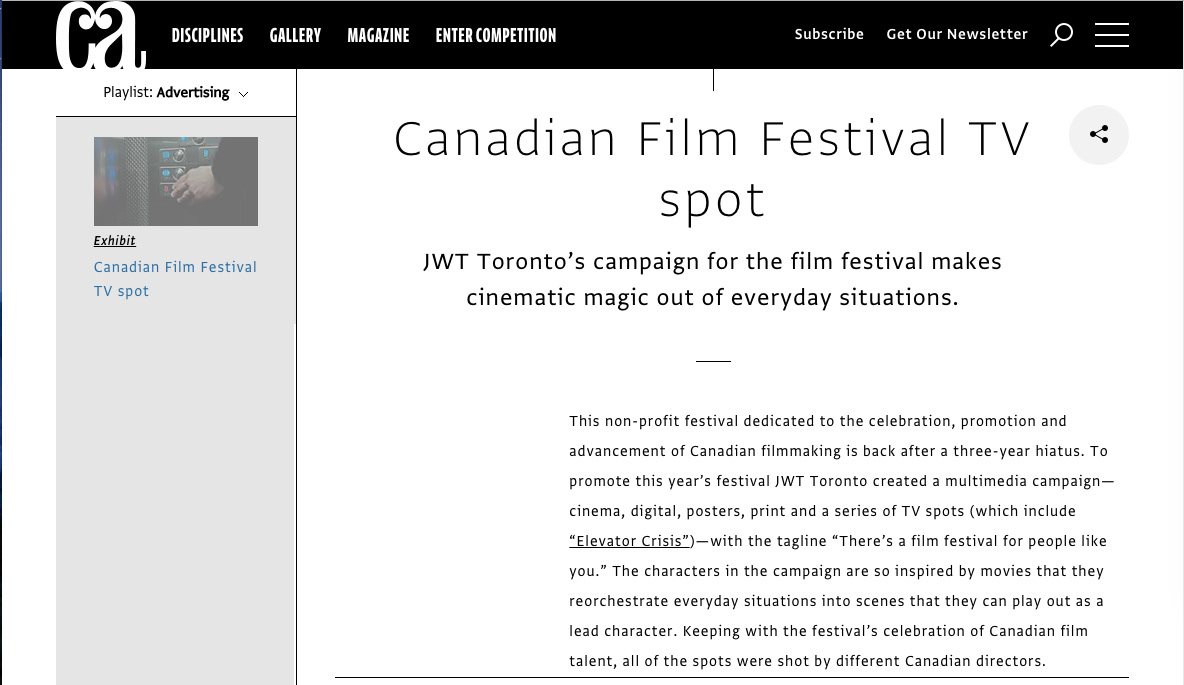Select Enter Competition in navigation

(495, 35)
